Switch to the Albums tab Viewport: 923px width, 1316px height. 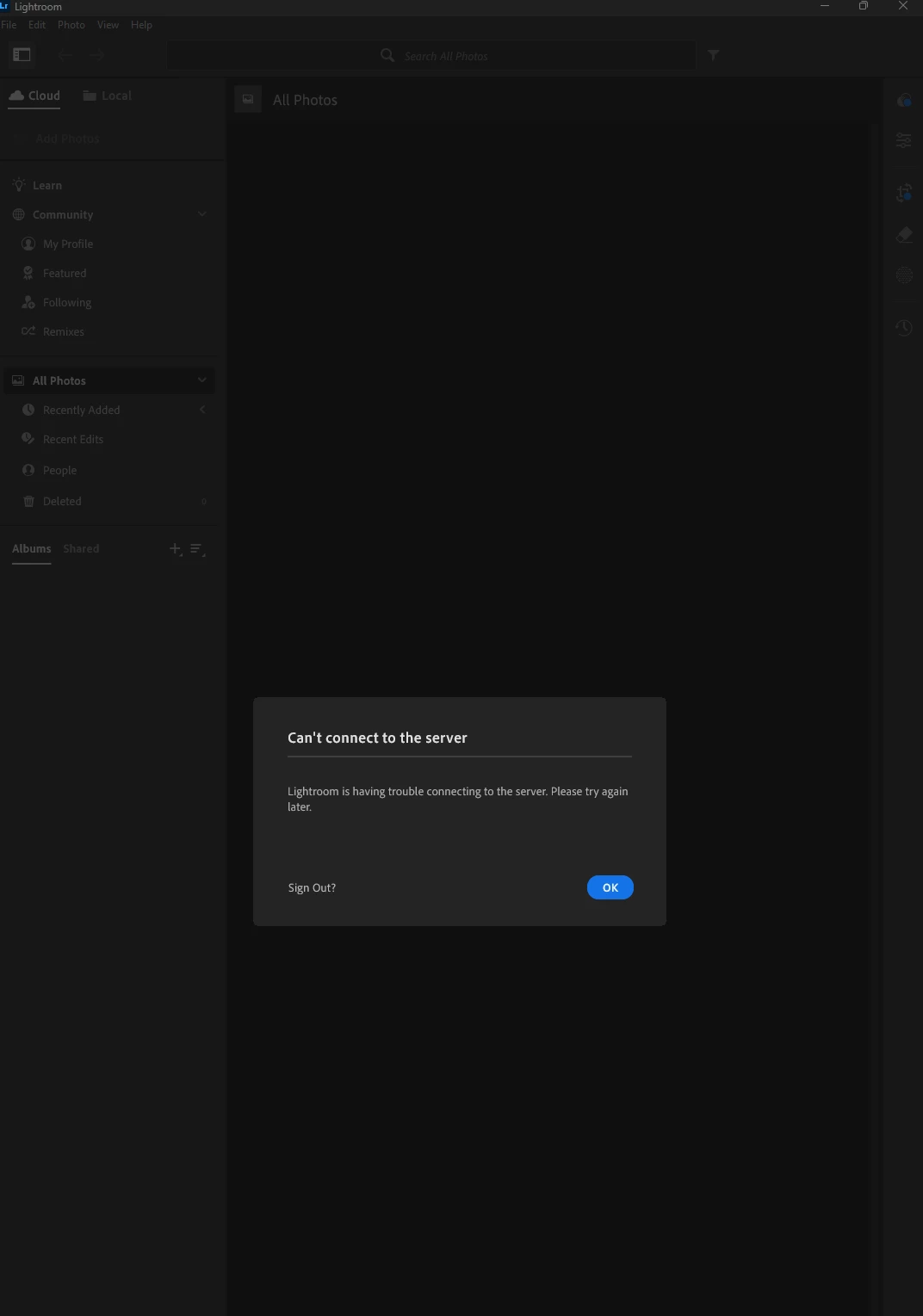point(32,548)
